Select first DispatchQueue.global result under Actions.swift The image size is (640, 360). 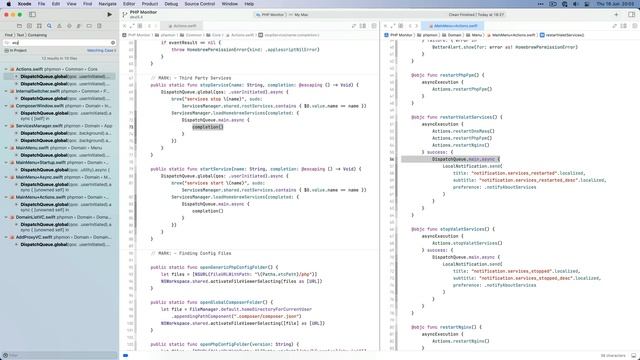(60, 76)
